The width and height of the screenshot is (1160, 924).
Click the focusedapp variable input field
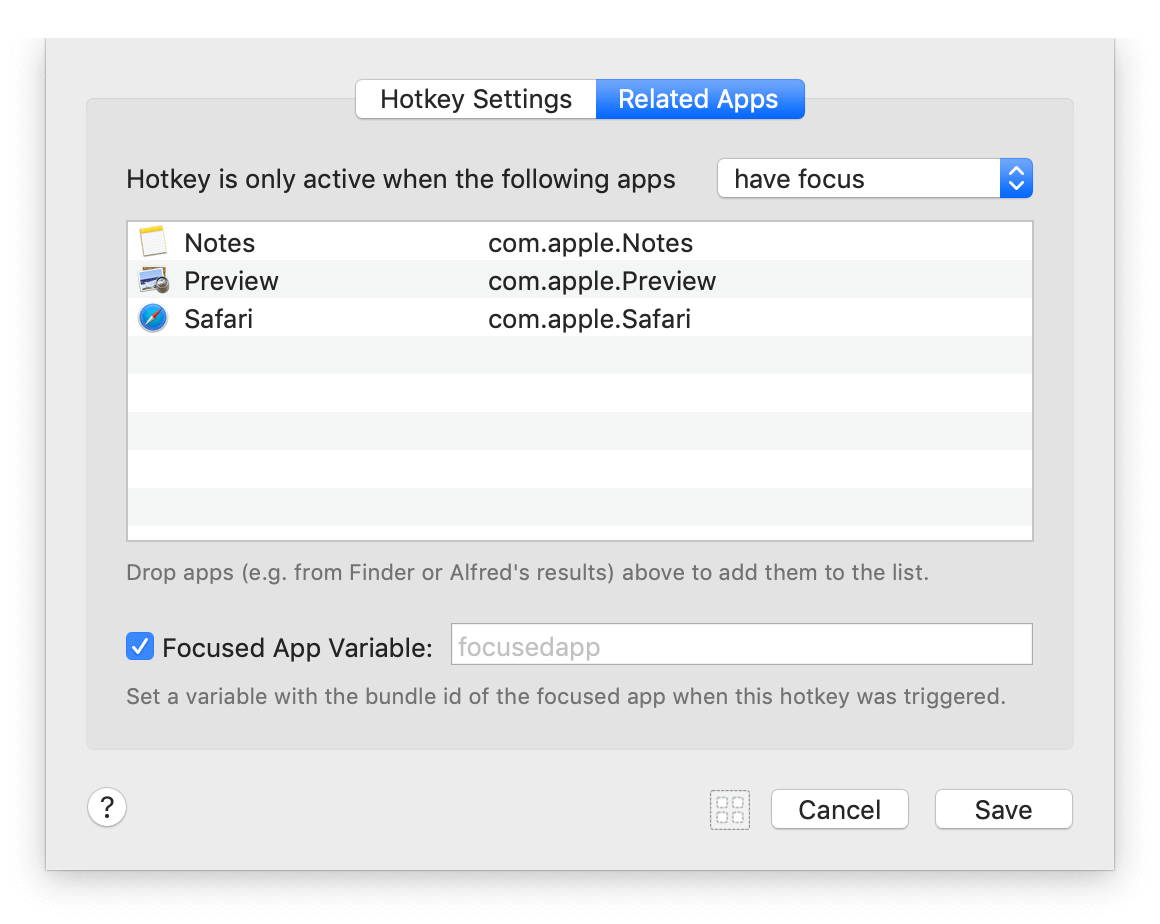pos(742,644)
